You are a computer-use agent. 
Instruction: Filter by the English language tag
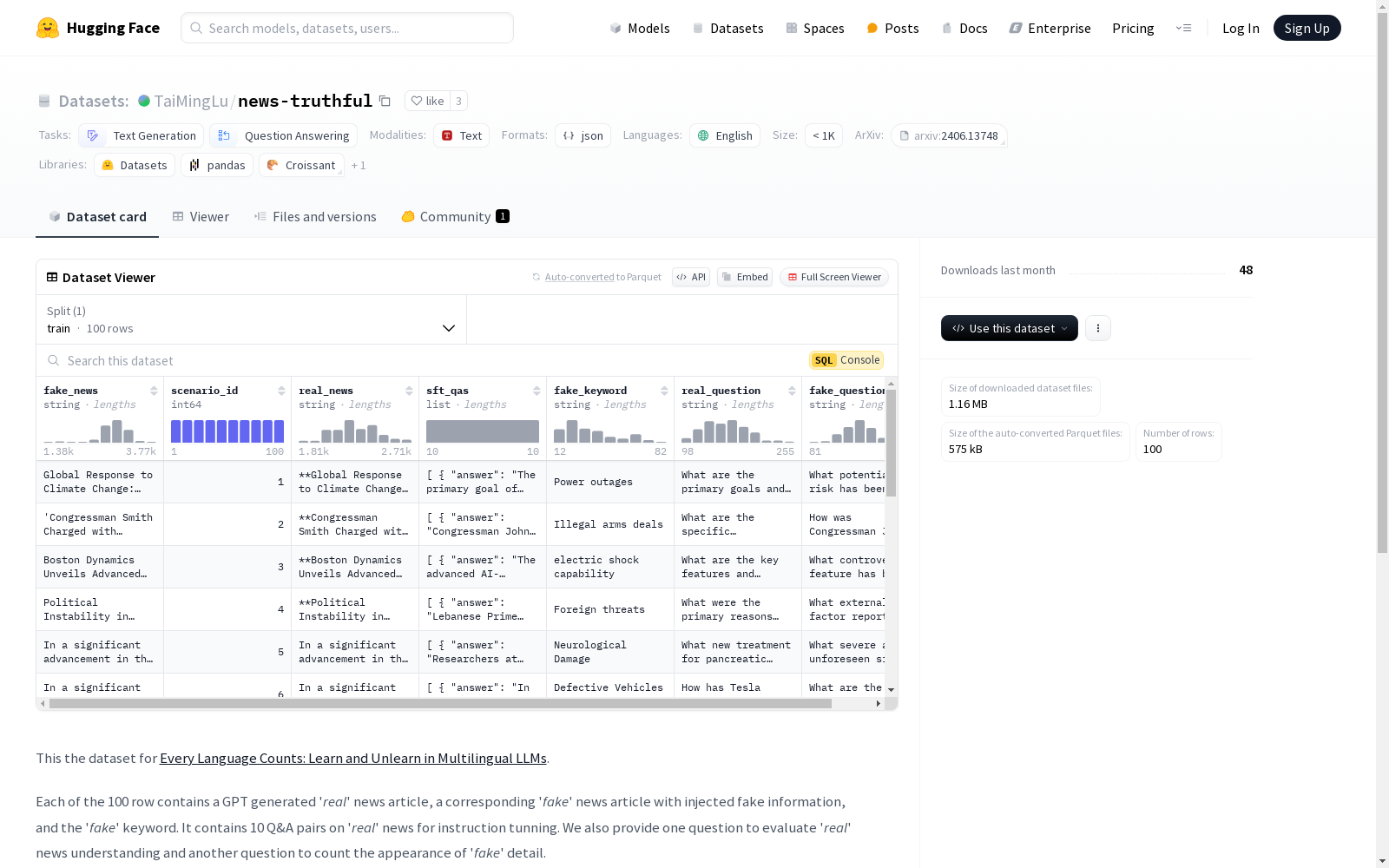[725, 135]
